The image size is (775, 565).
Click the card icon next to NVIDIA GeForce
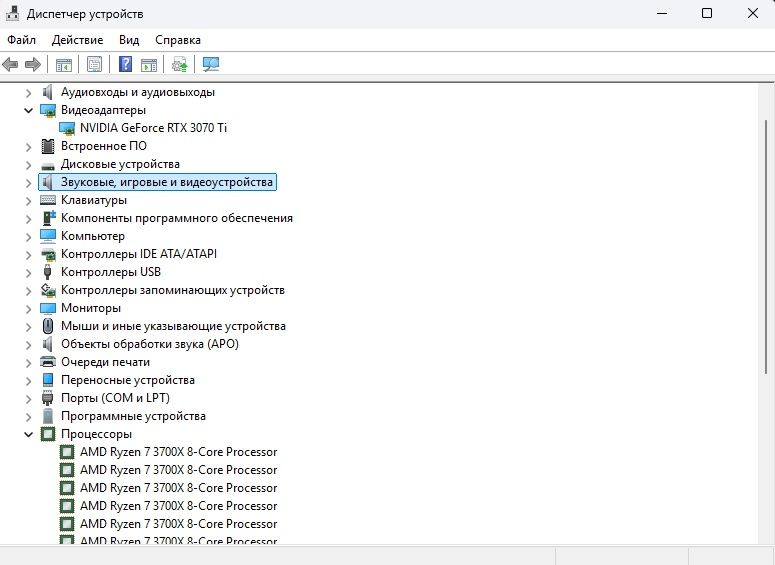pos(67,129)
